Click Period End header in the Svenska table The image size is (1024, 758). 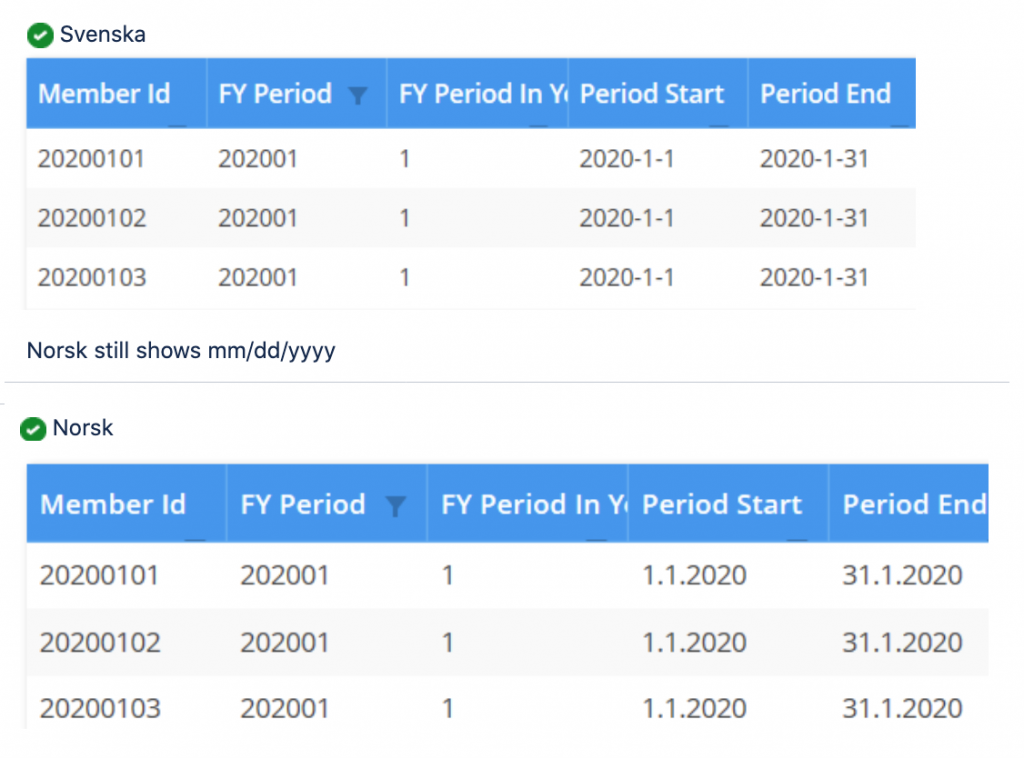825,94
